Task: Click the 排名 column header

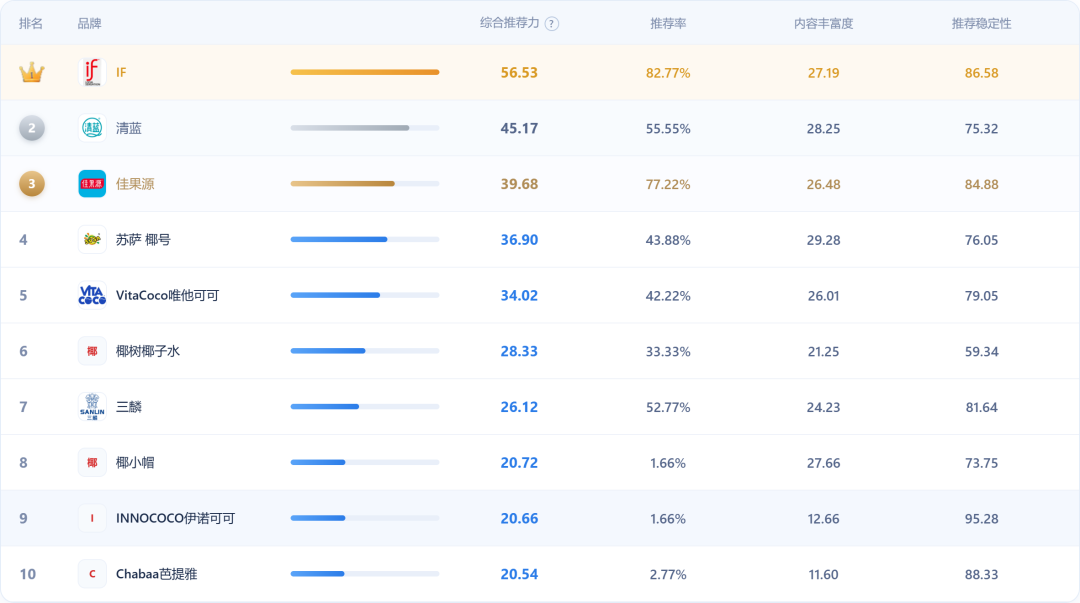Action: tap(31, 23)
